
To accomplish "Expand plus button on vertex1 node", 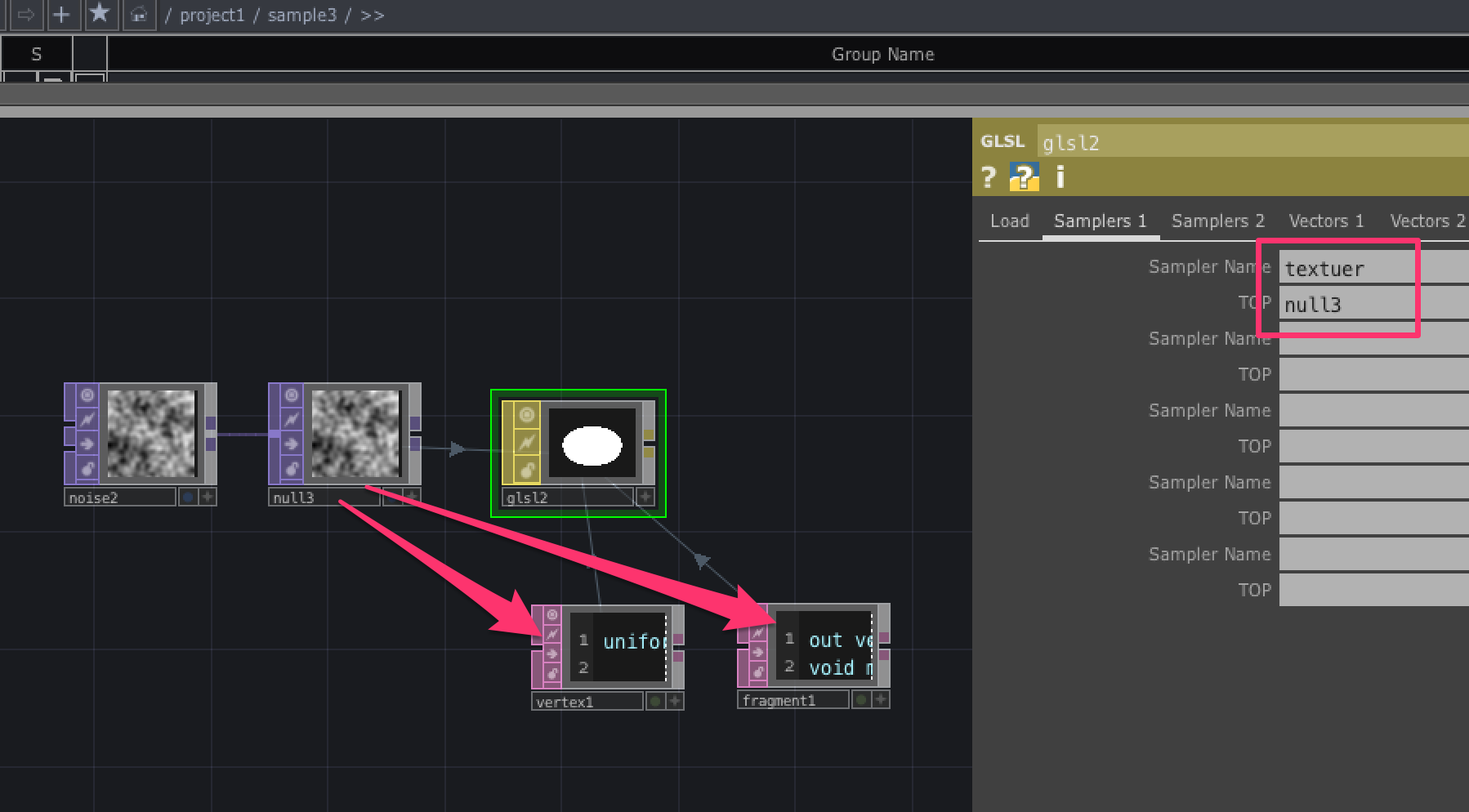I will pos(675,701).
